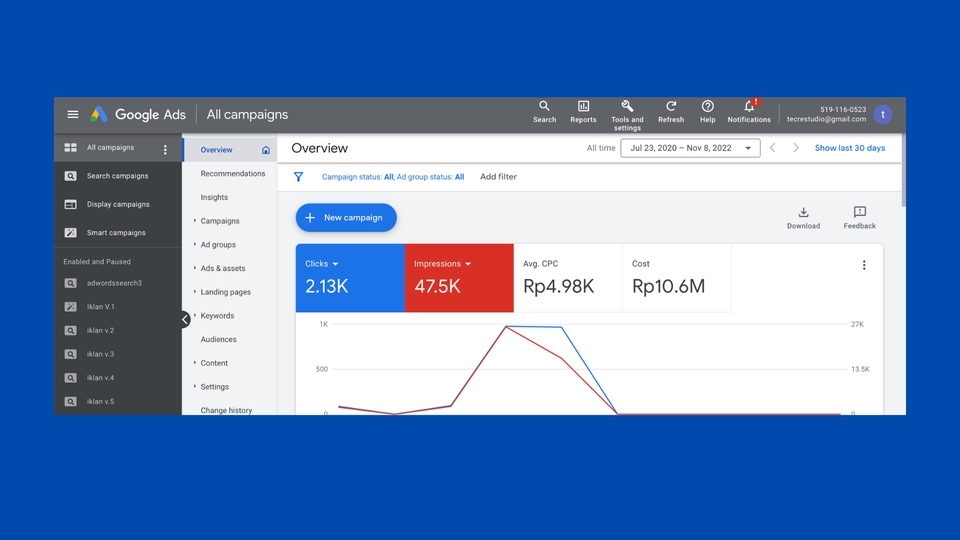Click the iklan v.3 campaign icon
Image resolution: width=960 pixels, height=540 pixels.
pos(70,354)
